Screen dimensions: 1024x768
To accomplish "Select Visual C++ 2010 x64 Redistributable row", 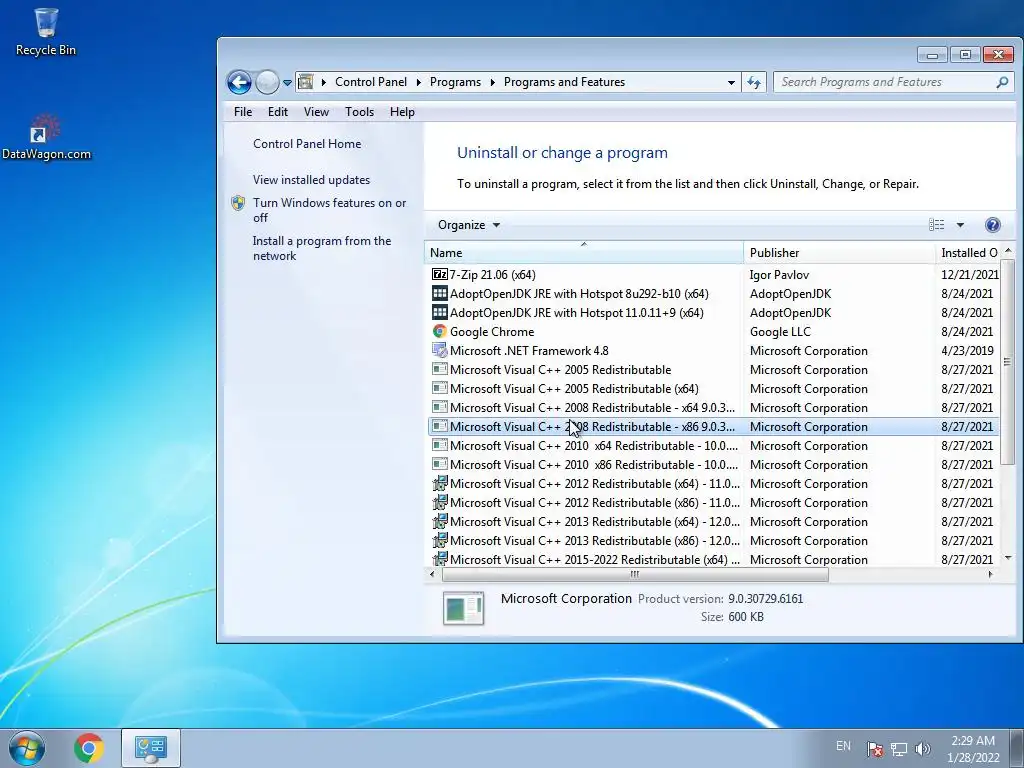I will 713,445.
